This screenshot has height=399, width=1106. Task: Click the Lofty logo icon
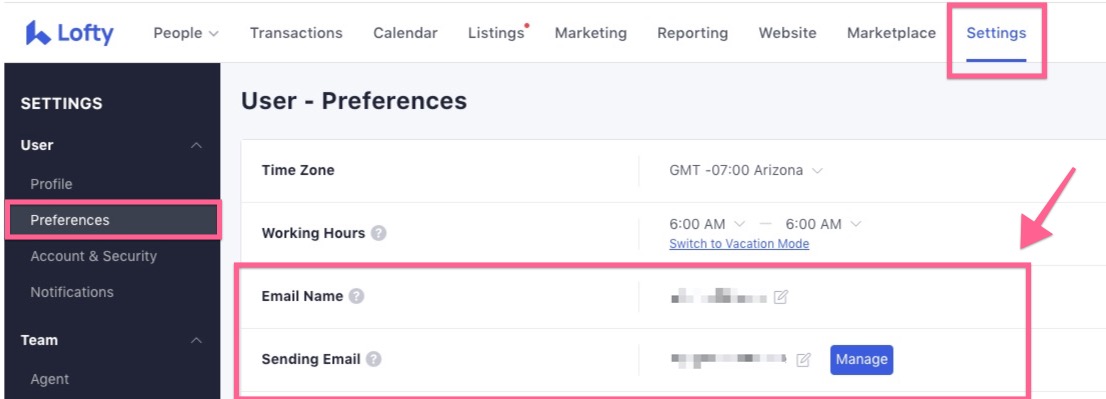coord(38,33)
